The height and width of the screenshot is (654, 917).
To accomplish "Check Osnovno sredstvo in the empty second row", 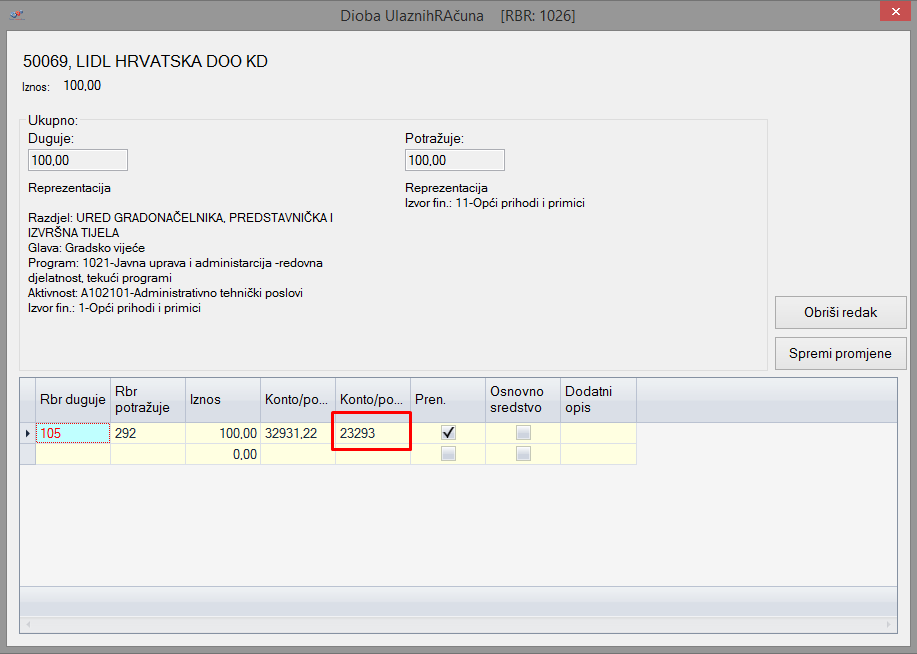I will (523, 454).
